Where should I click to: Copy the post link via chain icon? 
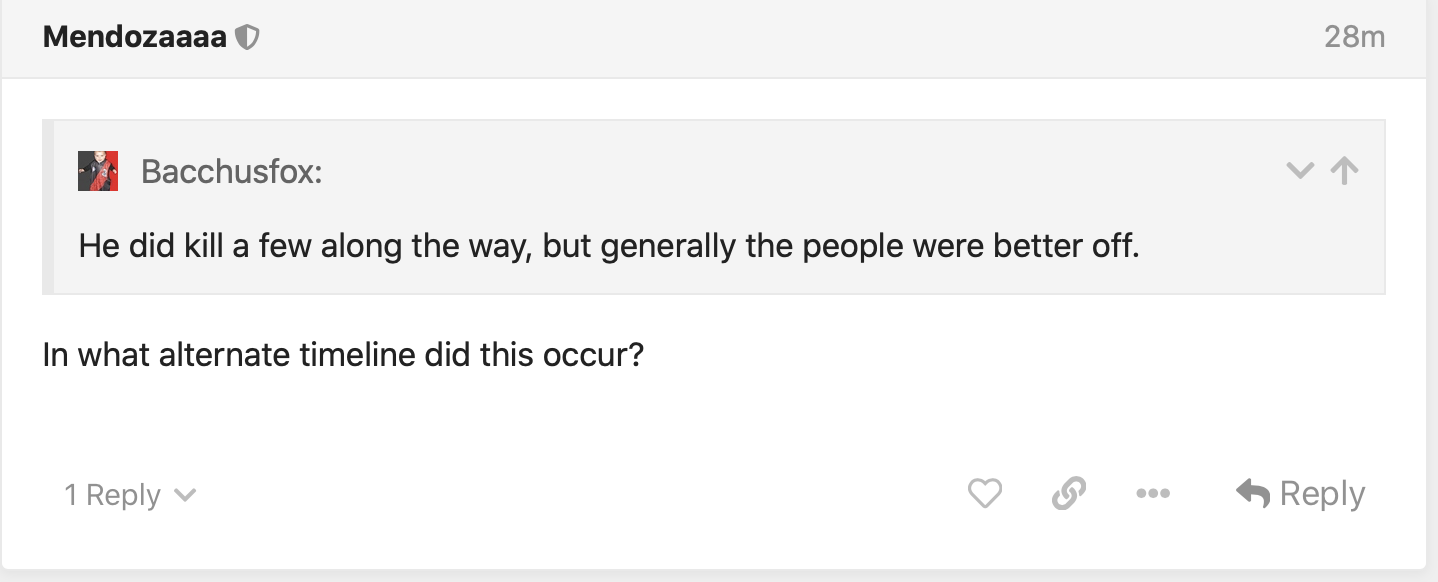(1069, 493)
